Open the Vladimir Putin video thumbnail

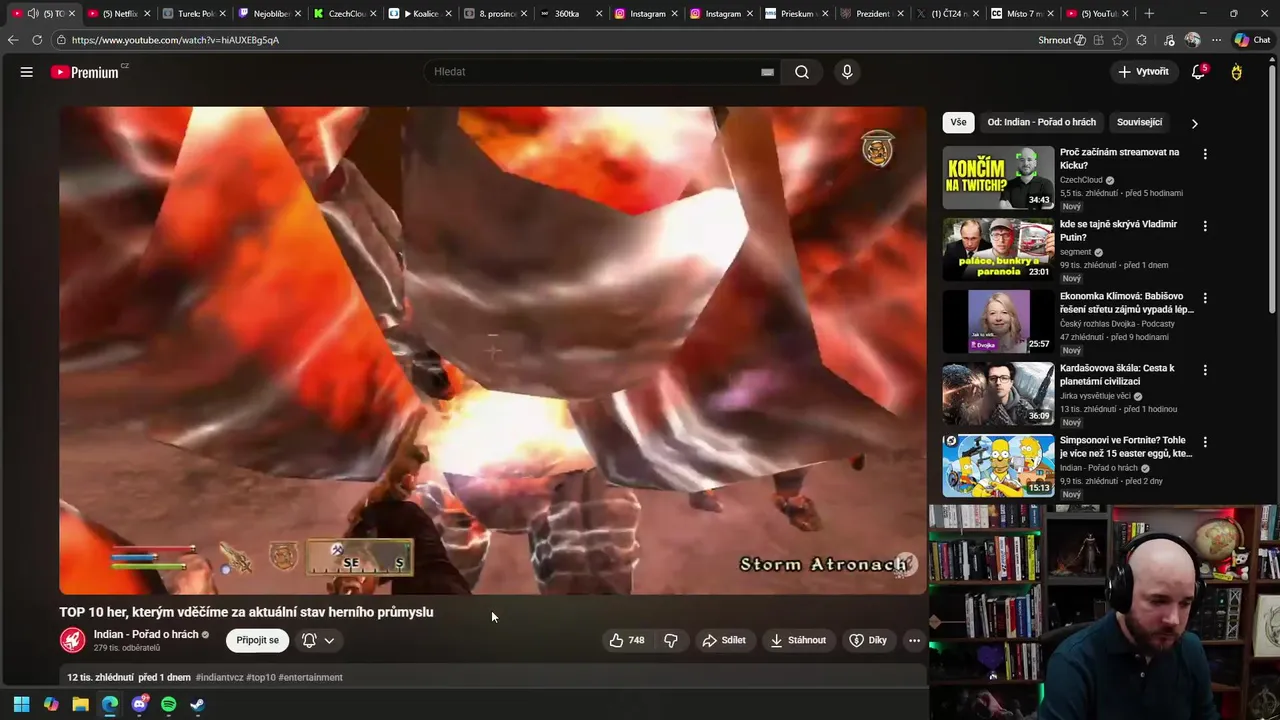tap(998, 249)
